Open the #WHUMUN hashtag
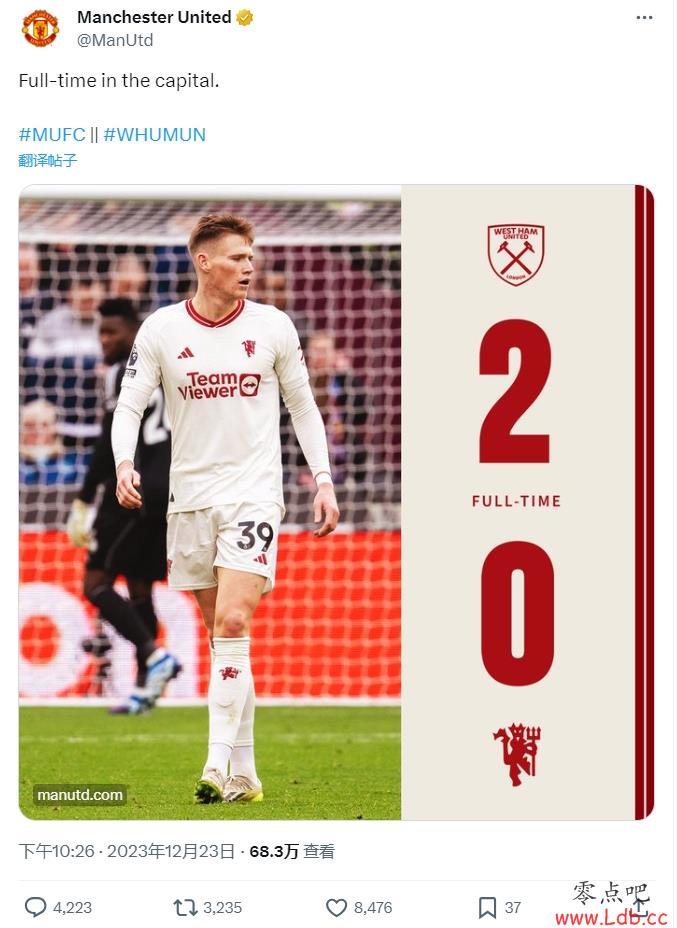This screenshot has width=677, height=928. 154,134
